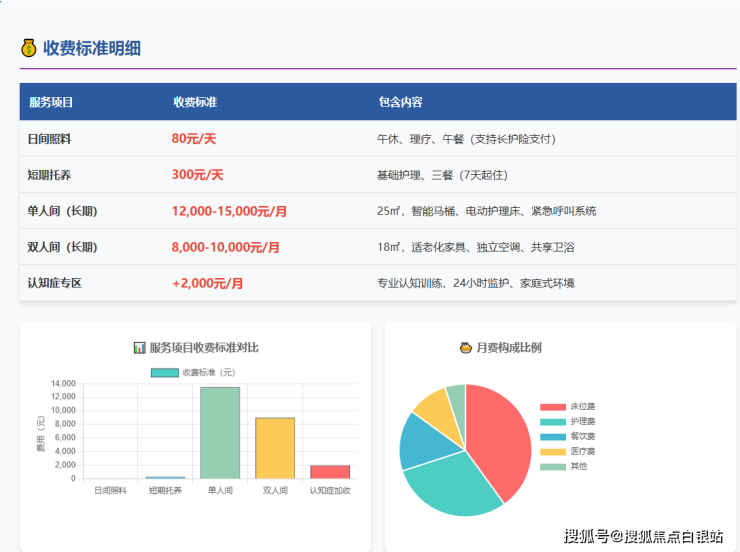Click the coin icon beside 月费构成比例

click(465, 347)
